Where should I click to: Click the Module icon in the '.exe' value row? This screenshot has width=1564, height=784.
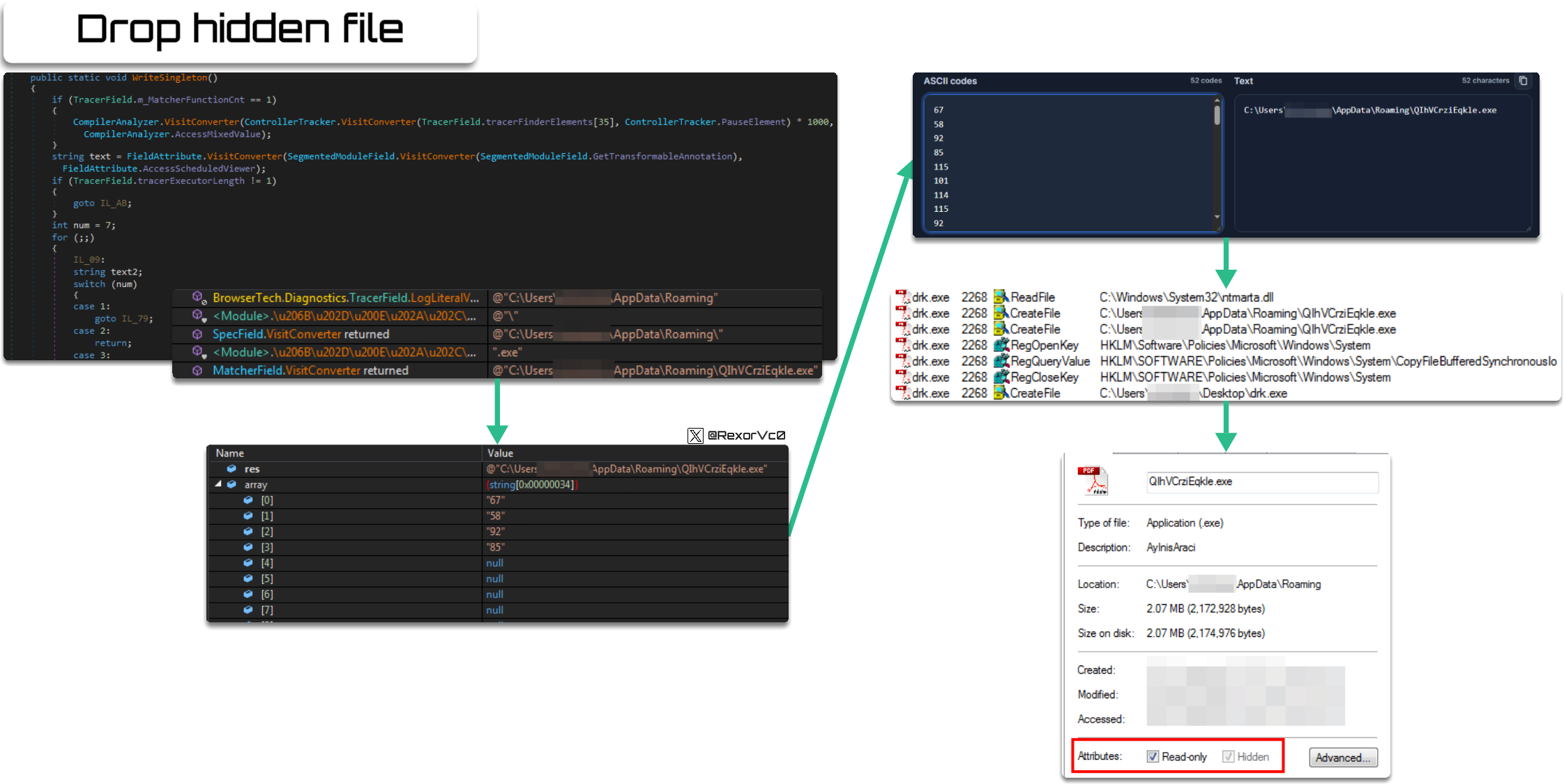[x=199, y=352]
